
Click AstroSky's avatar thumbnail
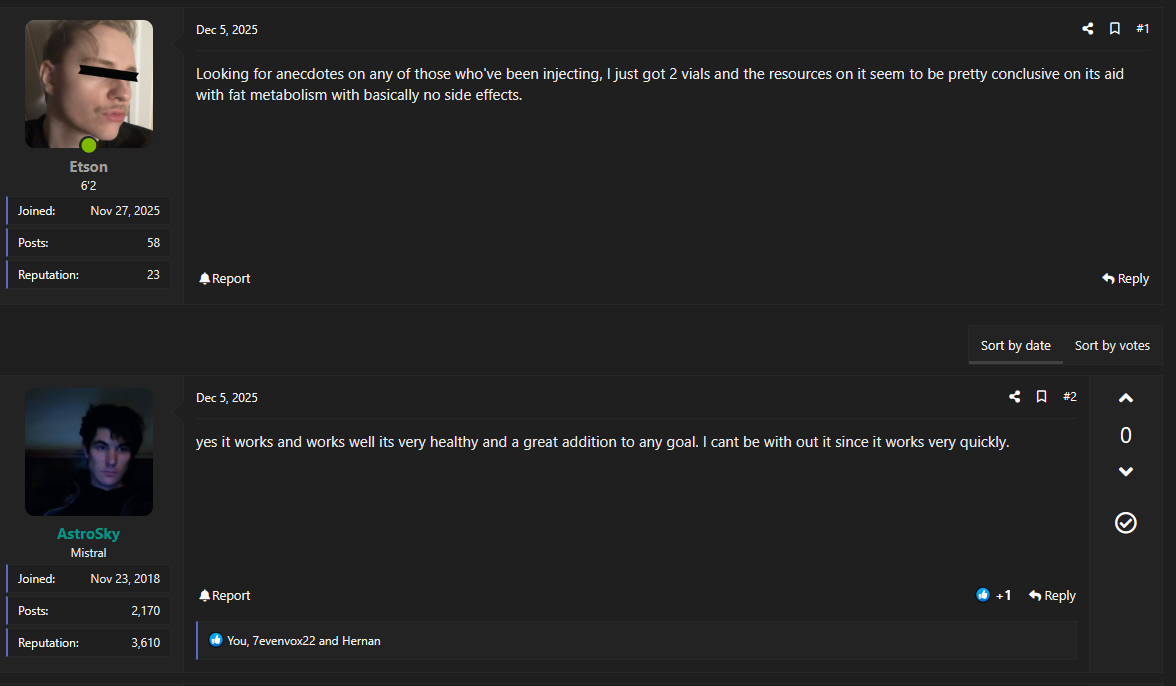pyautogui.click(x=89, y=452)
